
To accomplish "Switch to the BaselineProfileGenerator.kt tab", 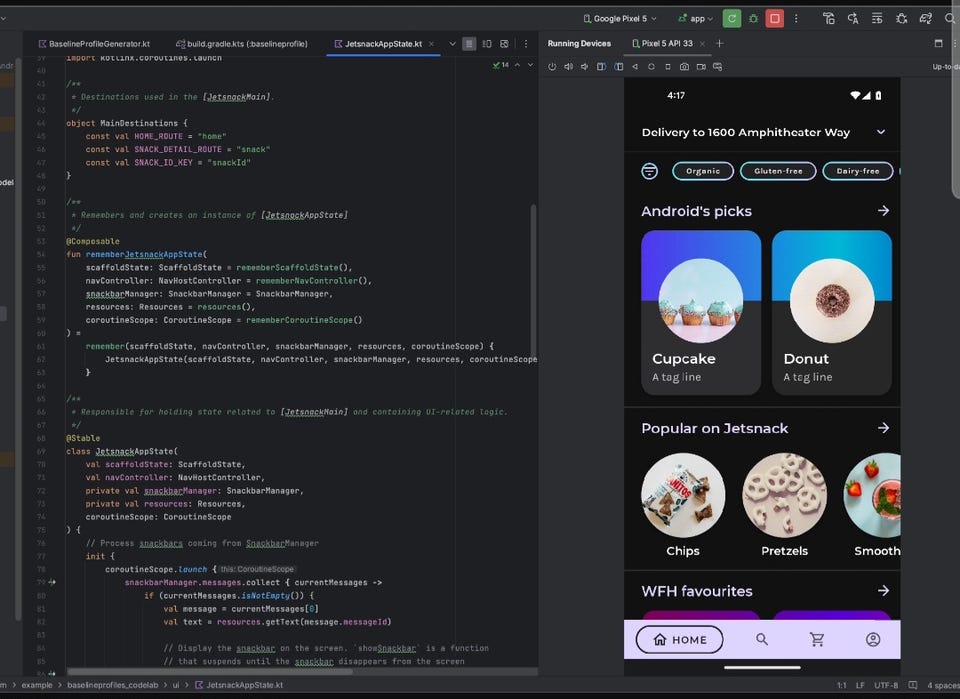I will [94, 43].
